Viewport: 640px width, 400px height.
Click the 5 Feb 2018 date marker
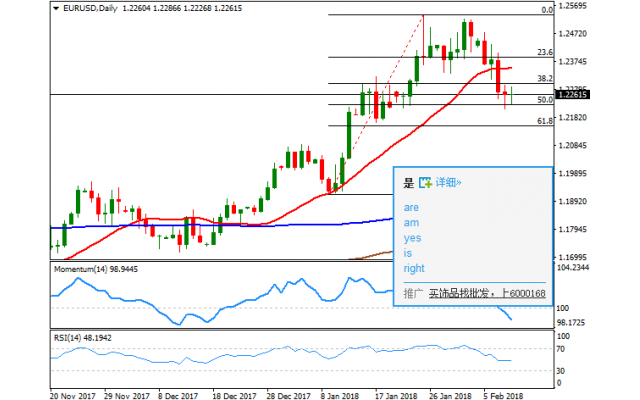point(501,394)
